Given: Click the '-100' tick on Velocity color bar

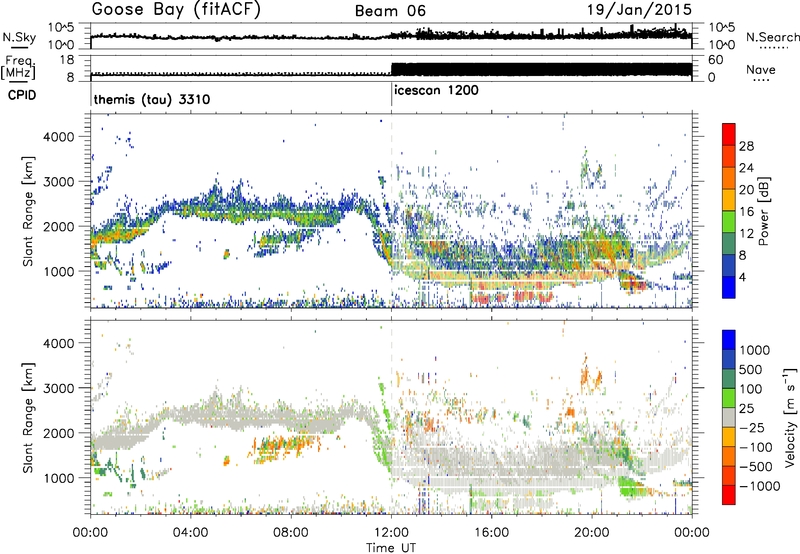Looking at the screenshot, I should [x=756, y=447].
